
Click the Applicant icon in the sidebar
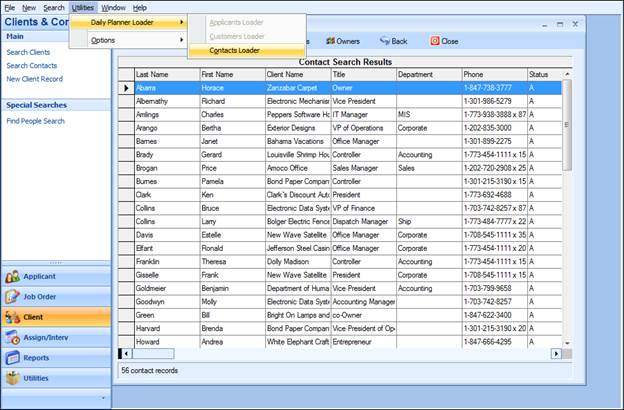point(14,276)
